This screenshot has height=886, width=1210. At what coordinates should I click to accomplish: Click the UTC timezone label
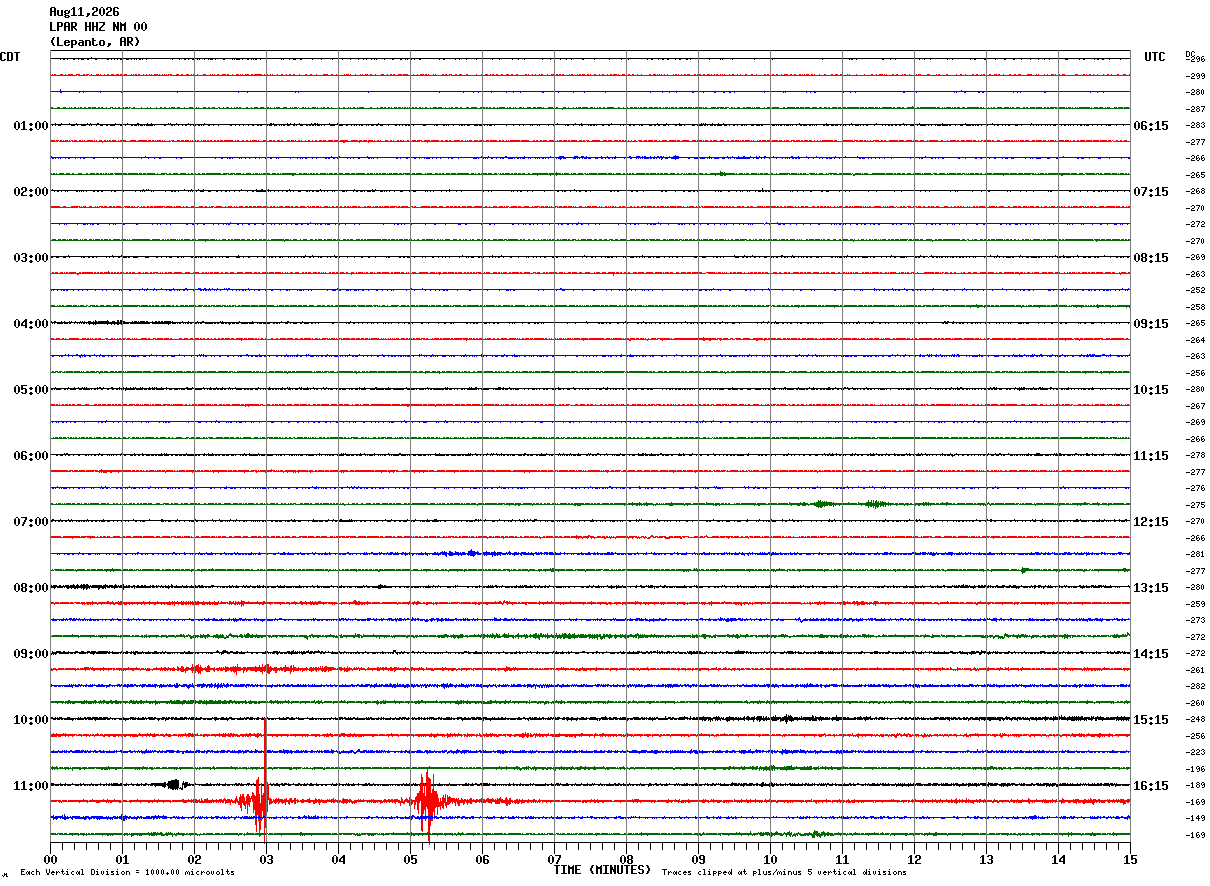tap(1155, 57)
